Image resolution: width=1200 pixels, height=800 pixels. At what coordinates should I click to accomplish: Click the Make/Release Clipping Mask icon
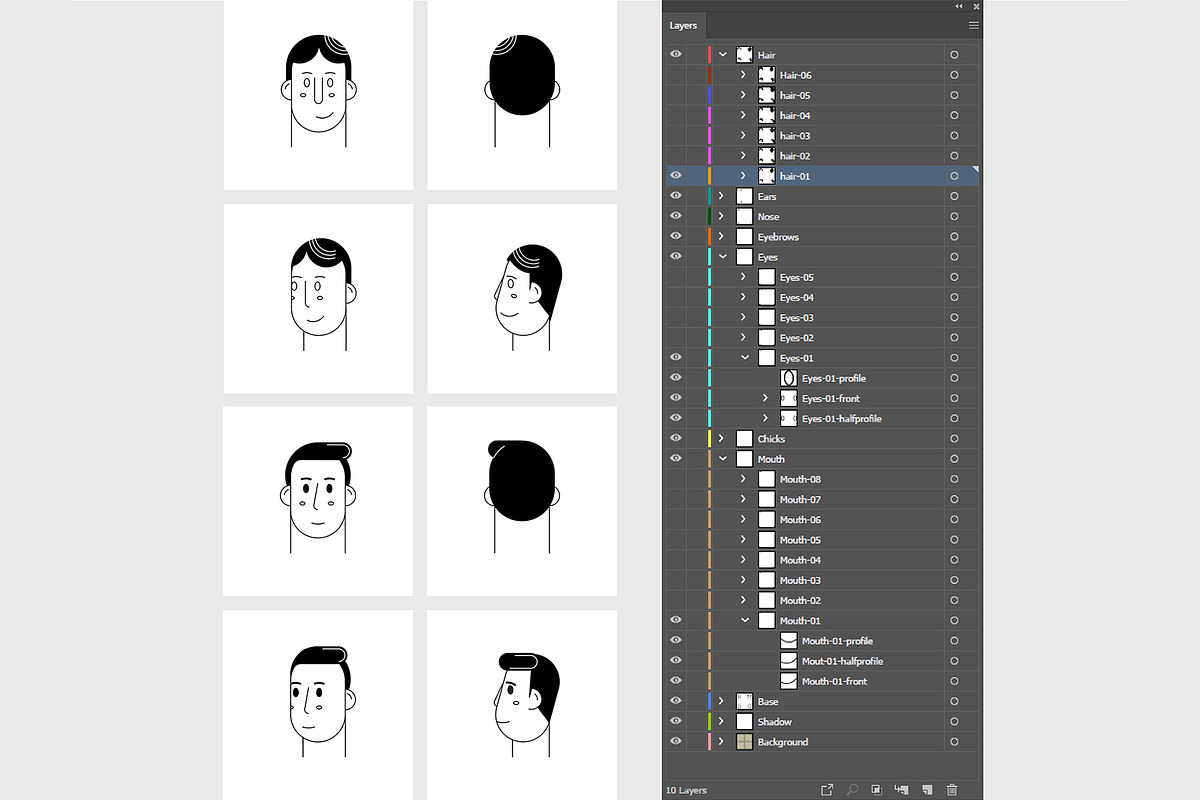coord(876,790)
